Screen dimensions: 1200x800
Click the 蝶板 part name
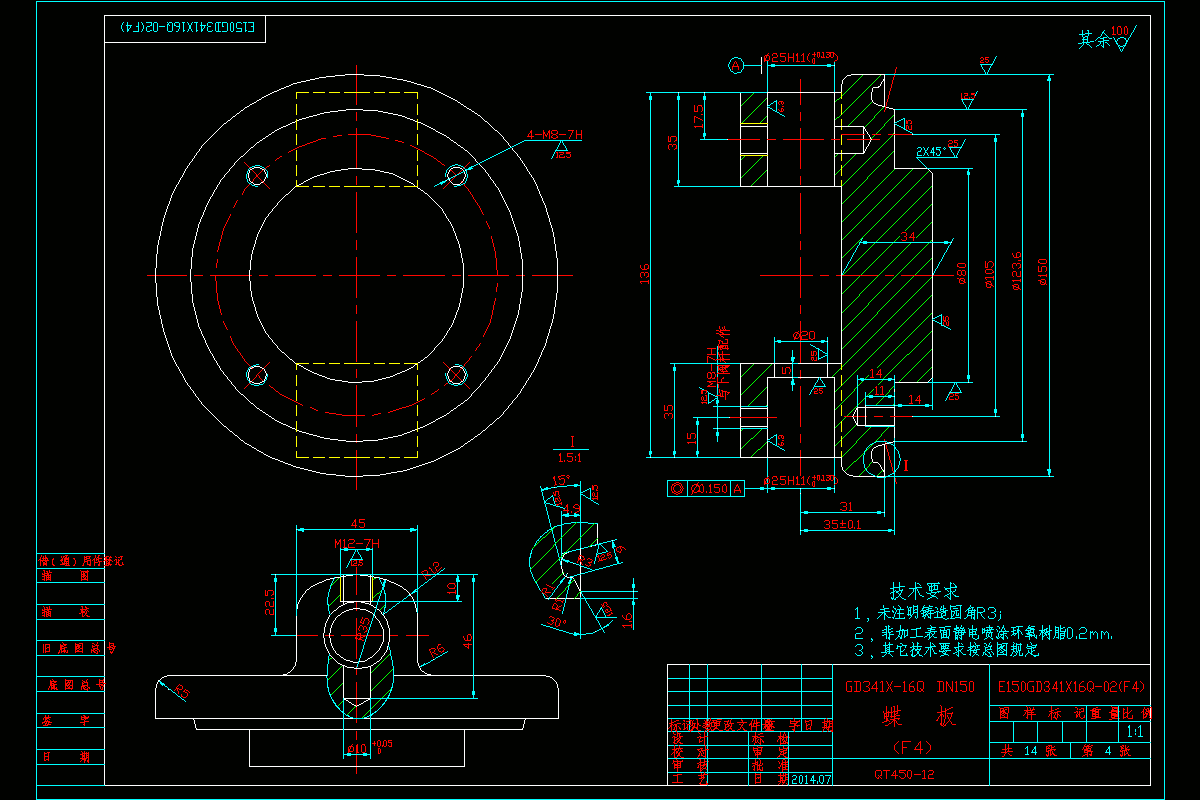click(918, 717)
